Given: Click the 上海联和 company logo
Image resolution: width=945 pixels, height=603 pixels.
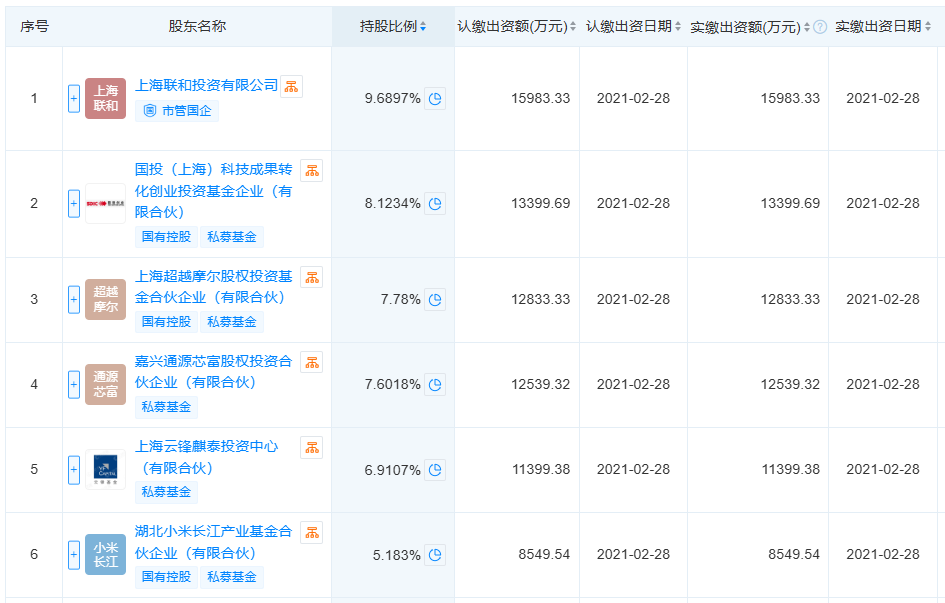Looking at the screenshot, I should 105,98.
